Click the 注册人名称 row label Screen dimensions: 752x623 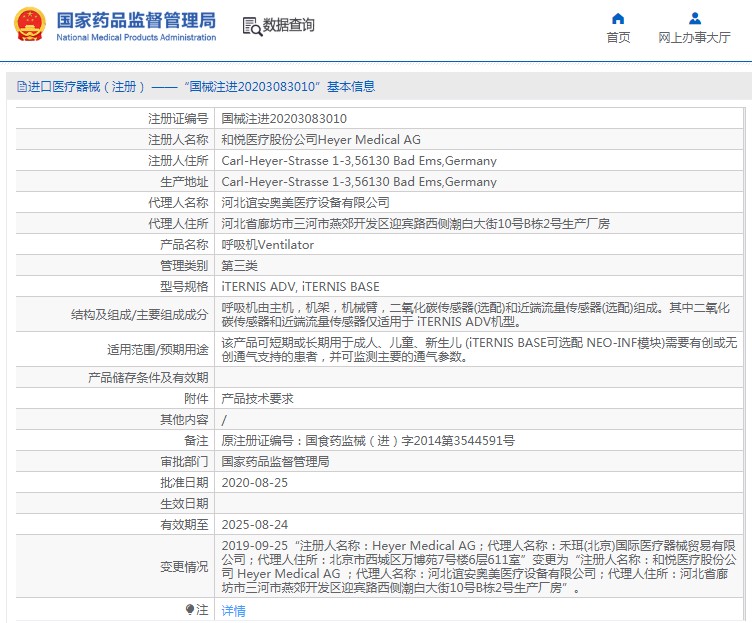(x=178, y=140)
